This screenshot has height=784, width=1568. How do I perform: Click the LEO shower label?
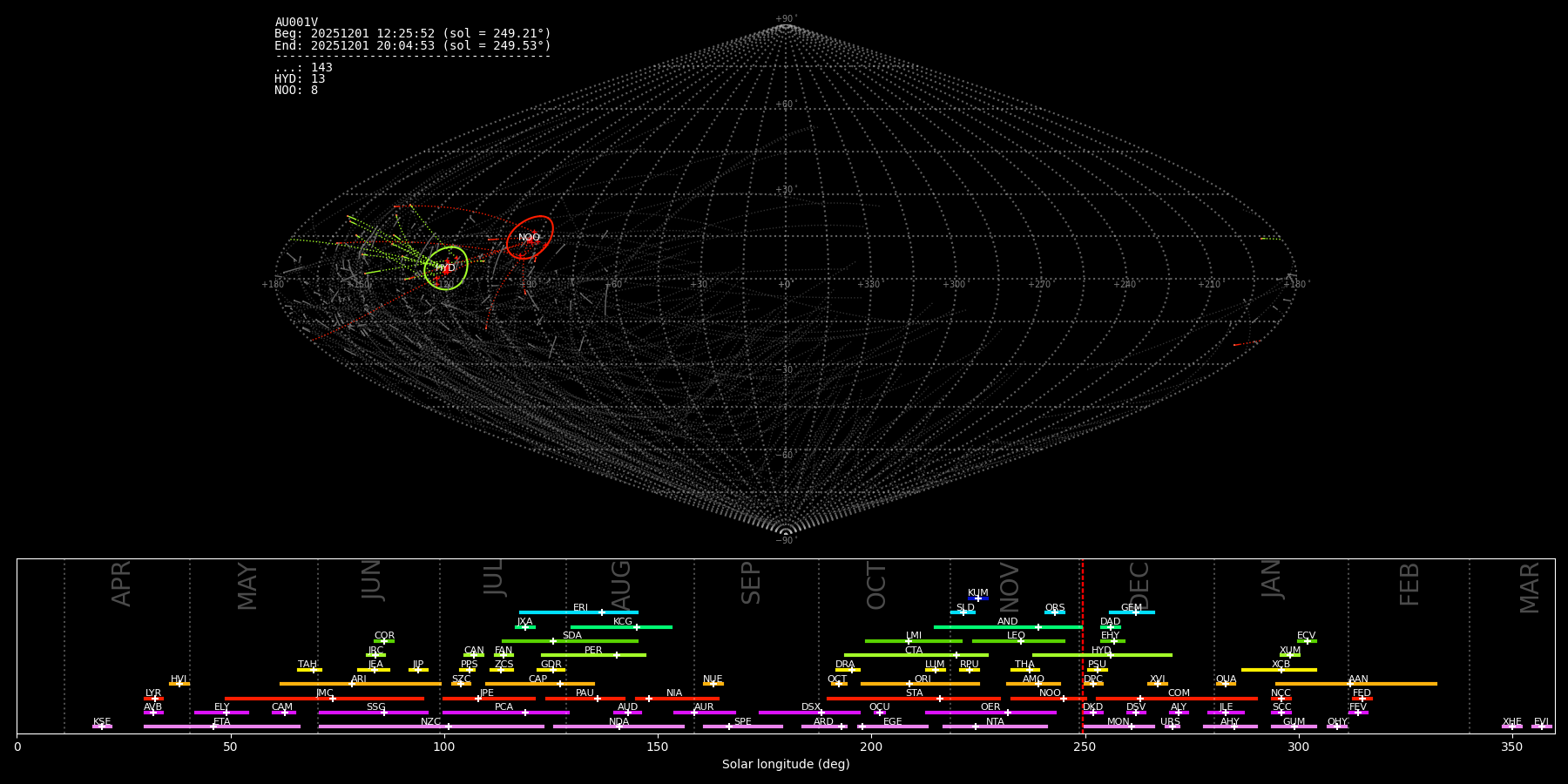[1017, 636]
